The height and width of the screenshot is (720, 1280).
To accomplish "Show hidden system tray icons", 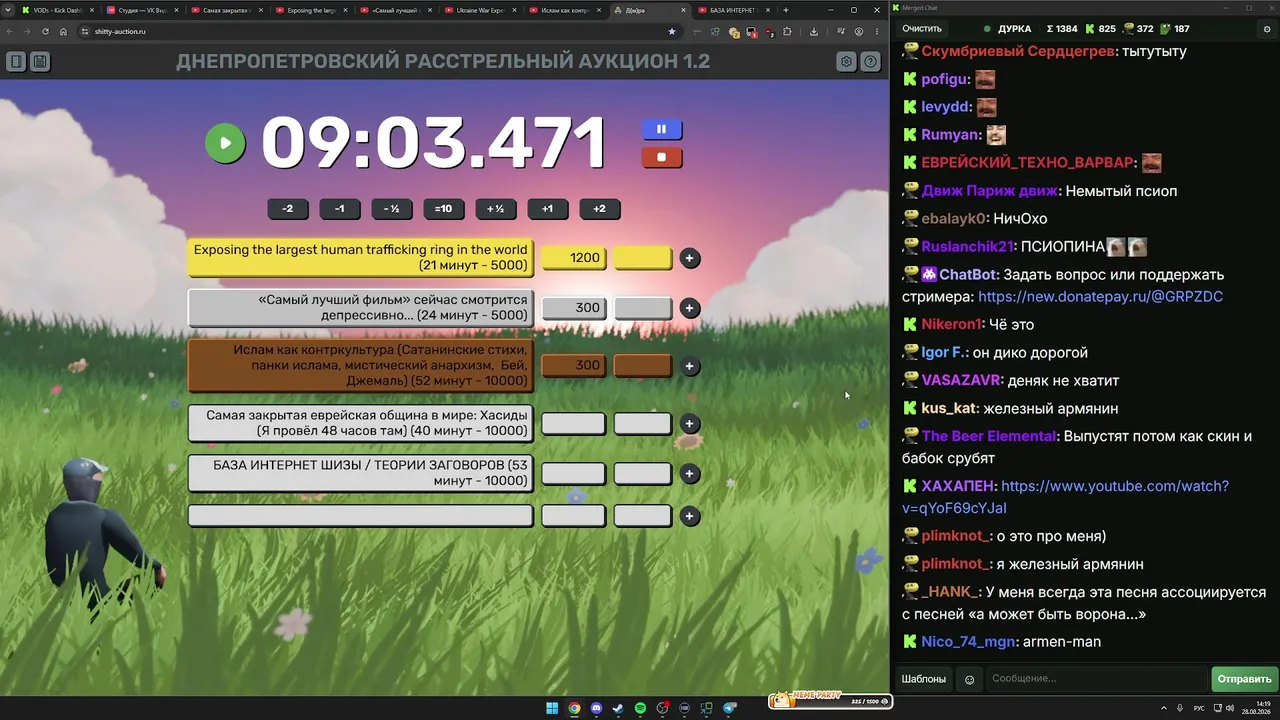I will click(x=1162, y=708).
